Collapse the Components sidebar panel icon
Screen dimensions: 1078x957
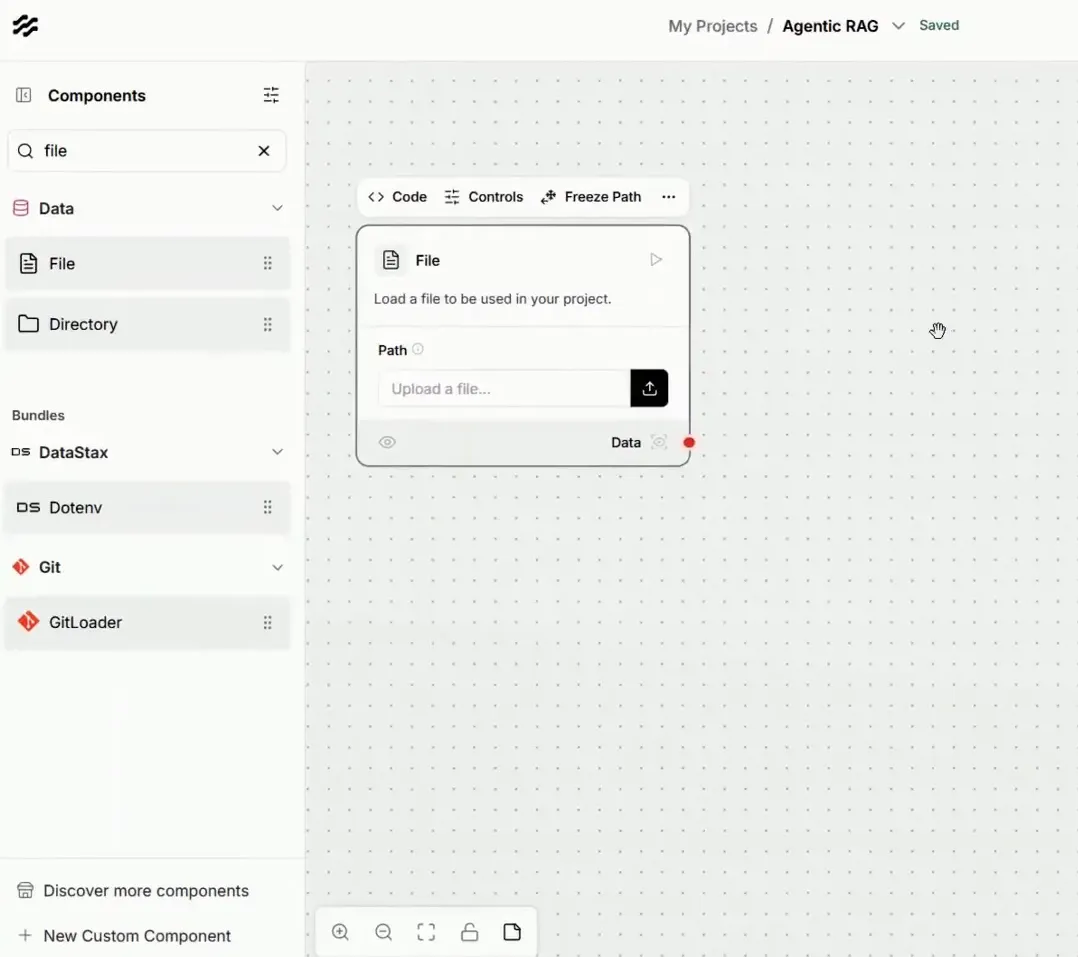[x=23, y=95]
